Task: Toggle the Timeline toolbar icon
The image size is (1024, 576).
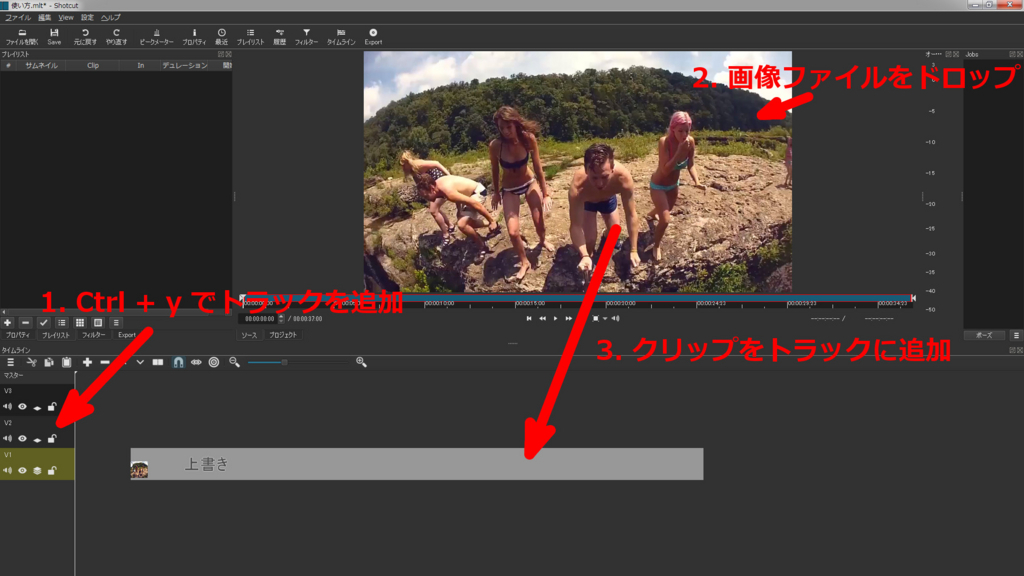Action: tap(341, 37)
